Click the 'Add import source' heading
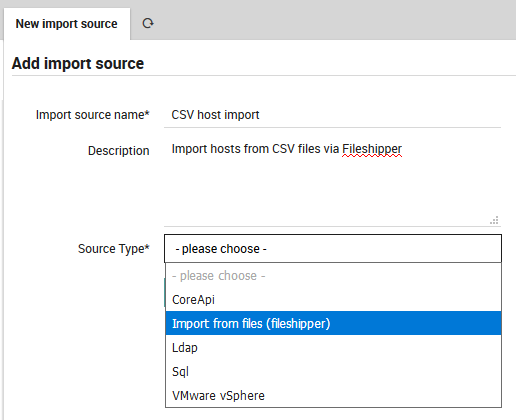Viewport: 516px width, 420px height. 78,63
